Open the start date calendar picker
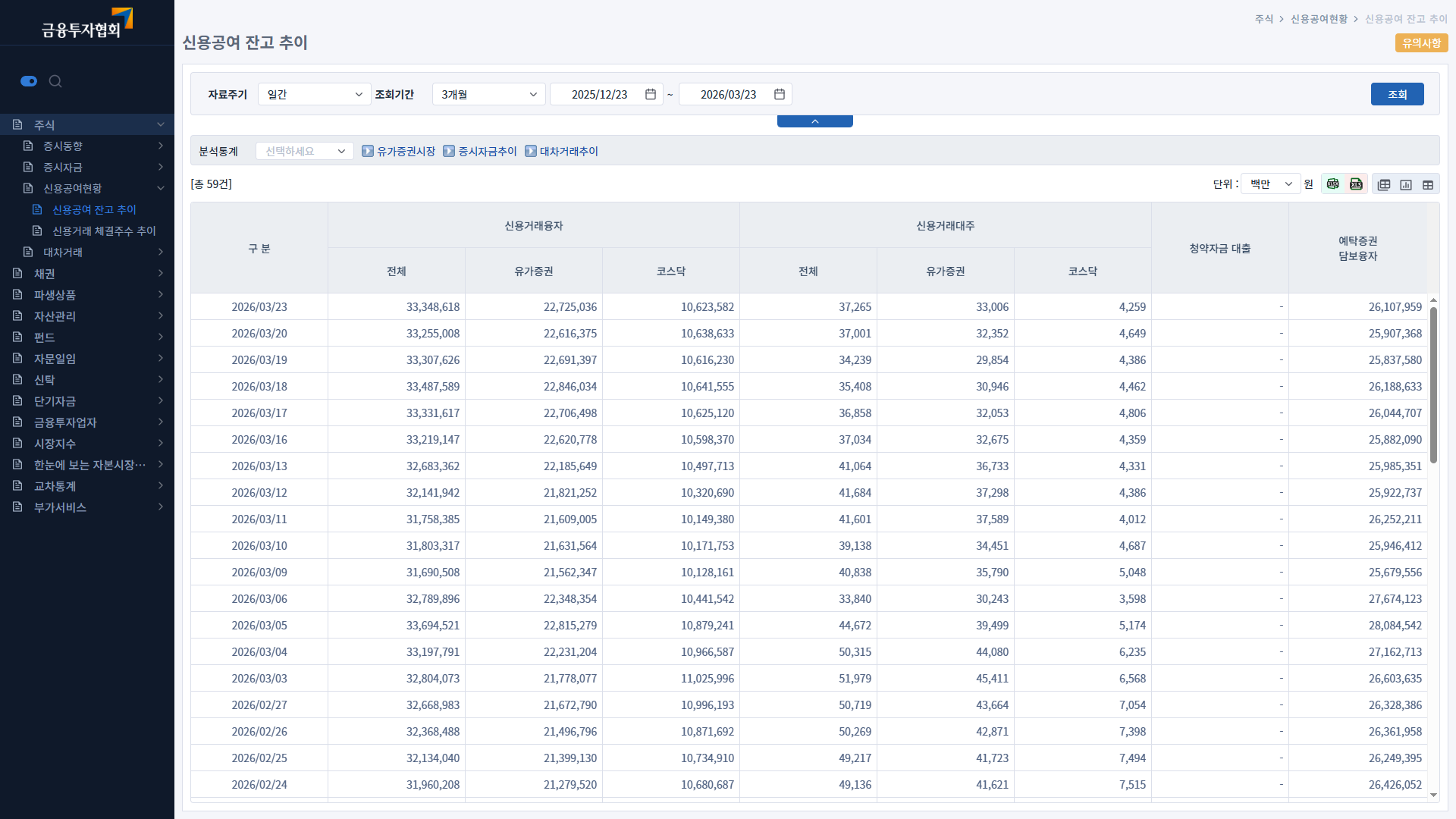This screenshot has height=819, width=1456. (651, 94)
